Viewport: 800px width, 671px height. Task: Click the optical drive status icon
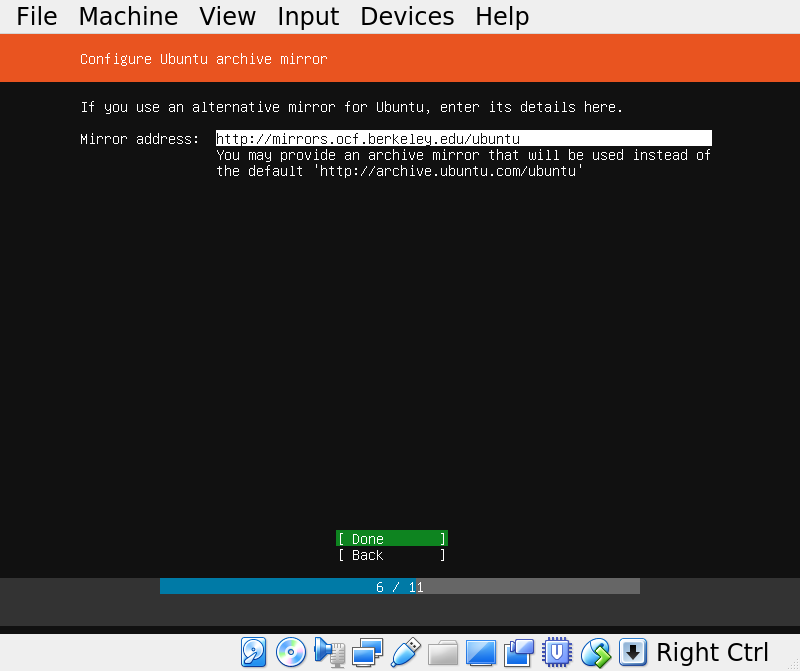pos(291,651)
